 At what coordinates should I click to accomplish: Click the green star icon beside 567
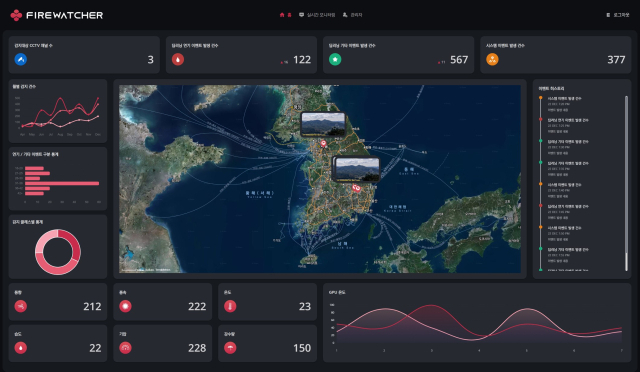tap(335, 60)
